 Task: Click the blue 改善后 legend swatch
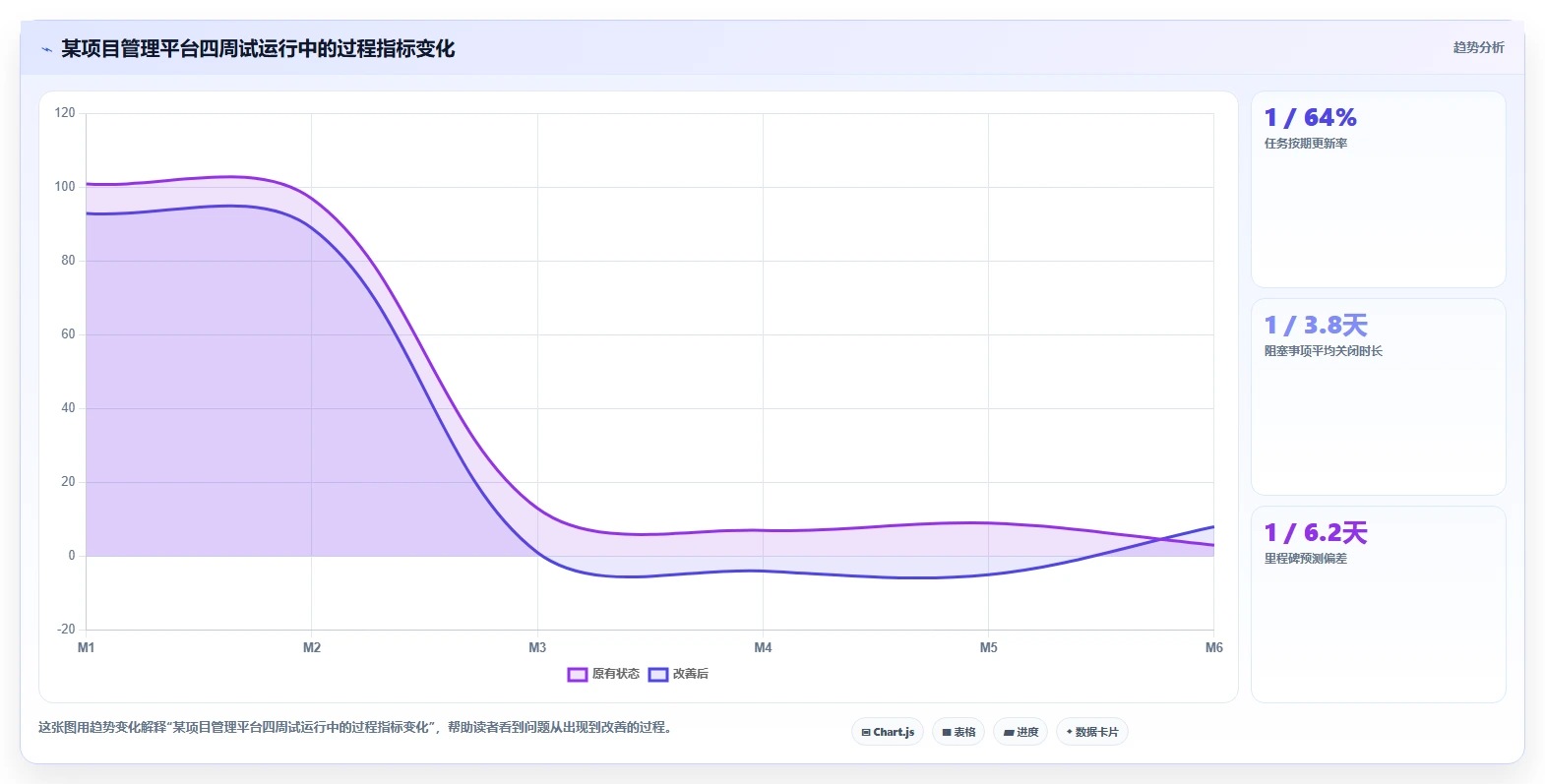(658, 674)
